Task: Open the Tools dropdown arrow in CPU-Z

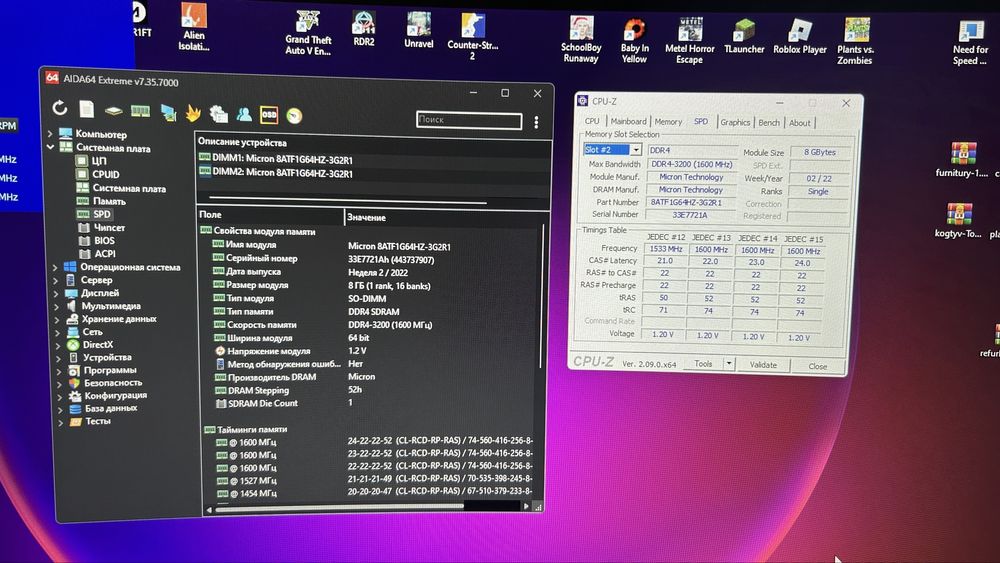Action: 728,363
